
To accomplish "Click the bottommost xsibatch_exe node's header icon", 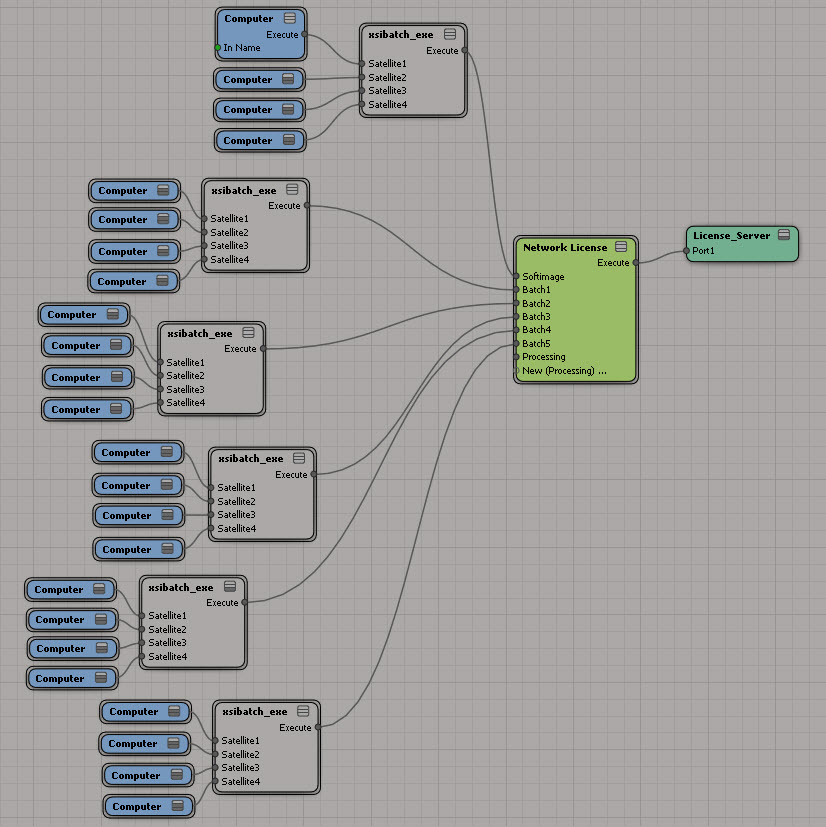I will tap(304, 711).
